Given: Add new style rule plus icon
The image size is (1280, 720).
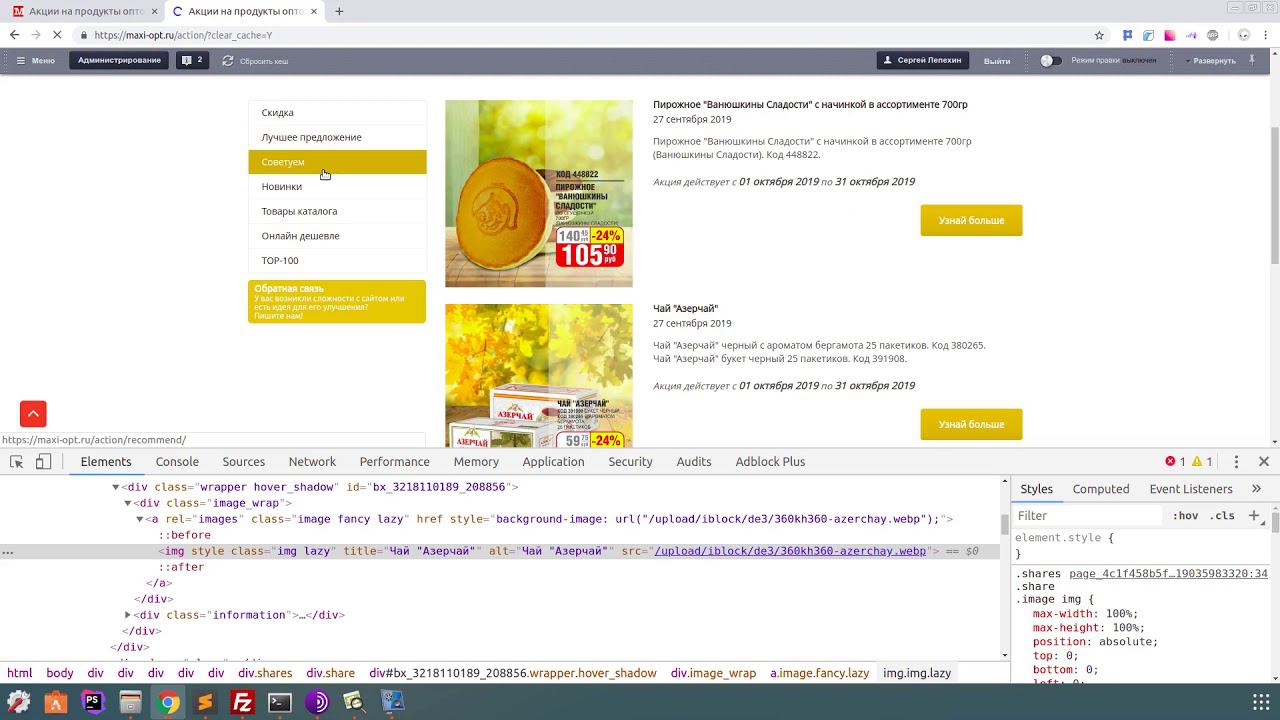Looking at the screenshot, I should (1254, 515).
